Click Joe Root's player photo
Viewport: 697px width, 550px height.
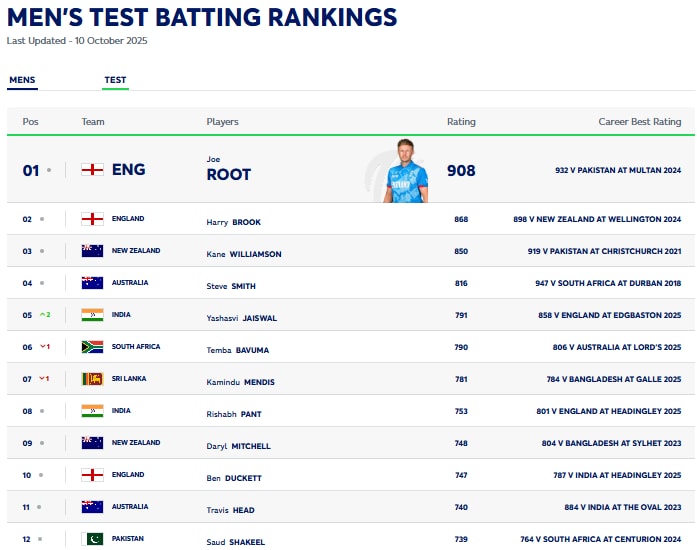coord(405,171)
